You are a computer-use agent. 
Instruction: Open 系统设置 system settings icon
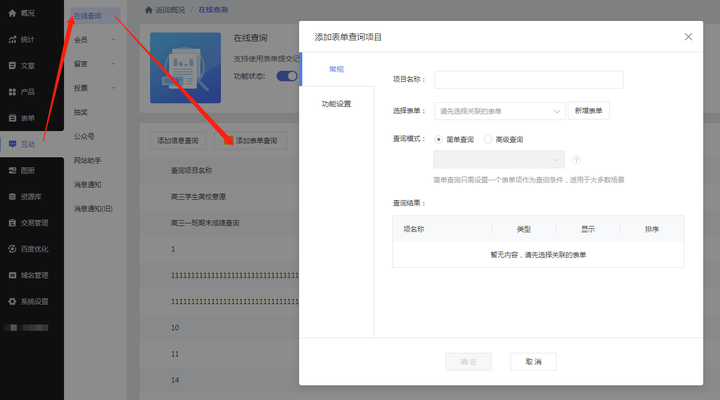pyautogui.click(x=11, y=301)
